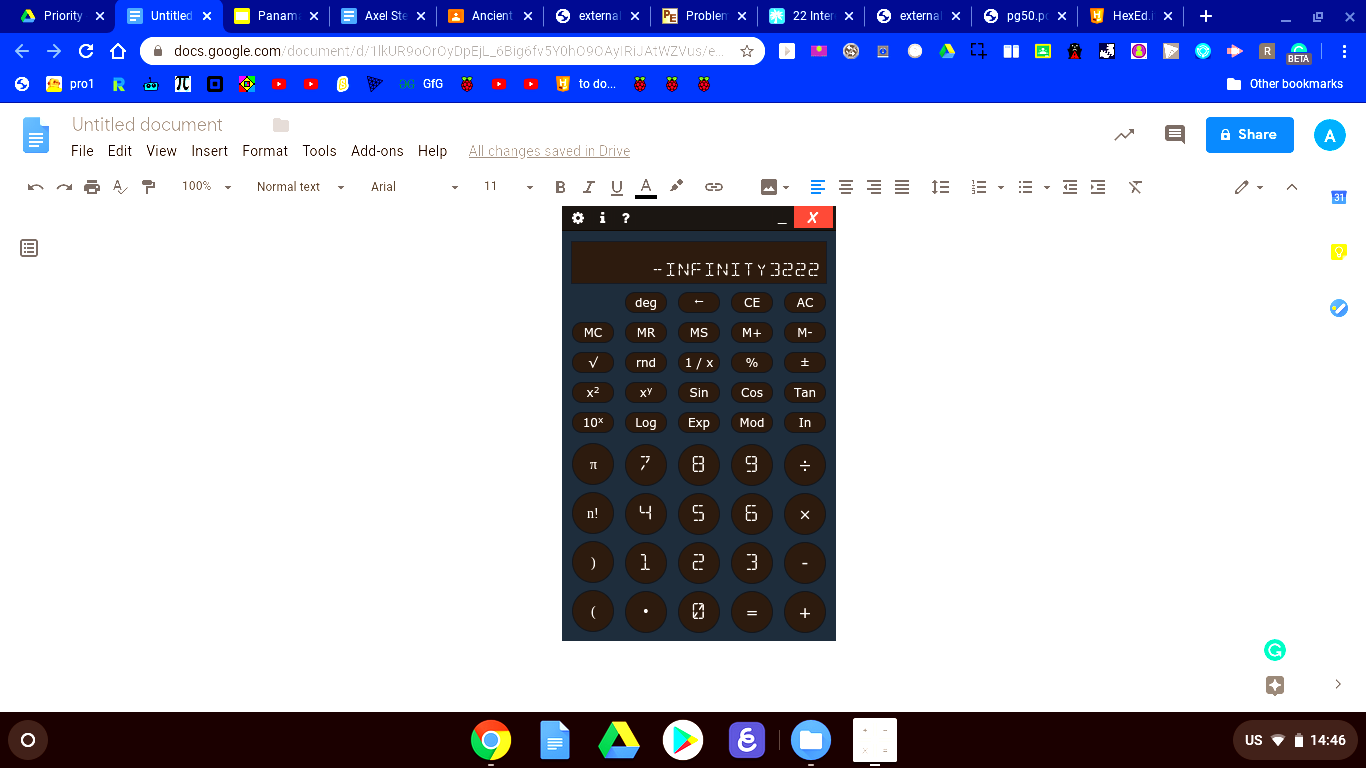Show document outline icon
The width and height of the screenshot is (1366, 768).
tap(29, 248)
